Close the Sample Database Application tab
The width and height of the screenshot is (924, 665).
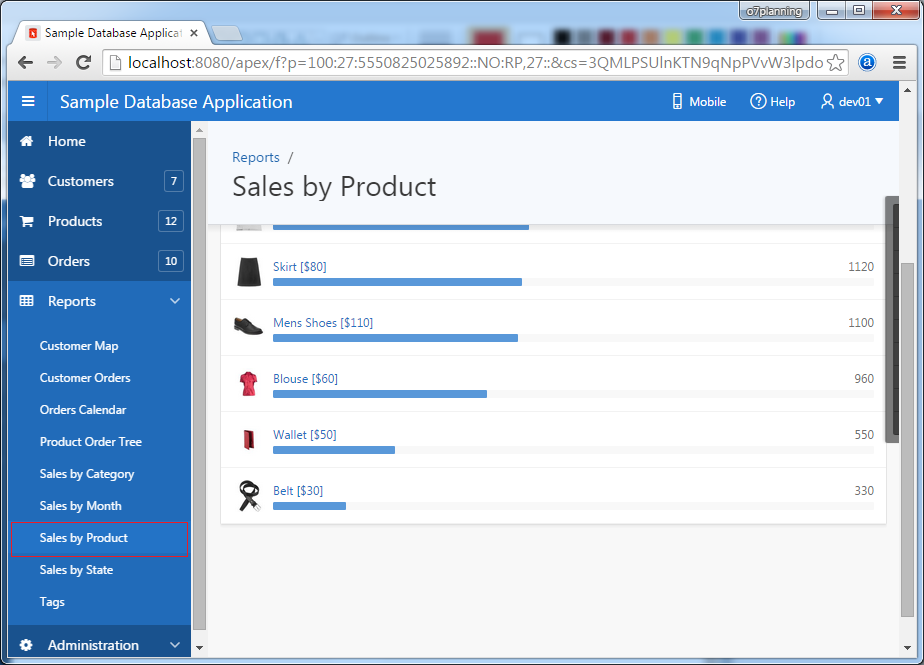click(194, 33)
